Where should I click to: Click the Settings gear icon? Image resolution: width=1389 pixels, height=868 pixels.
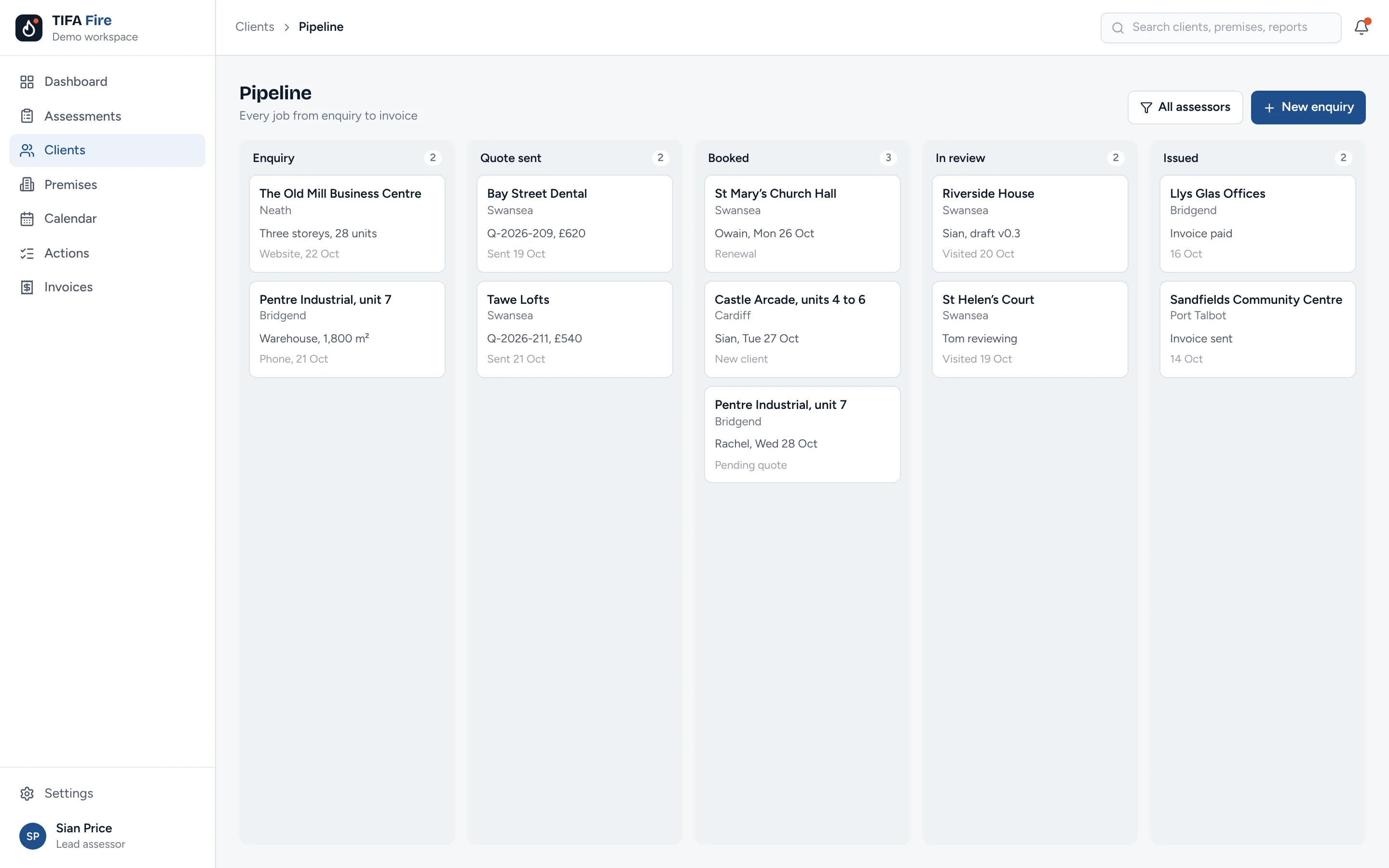coord(27,793)
